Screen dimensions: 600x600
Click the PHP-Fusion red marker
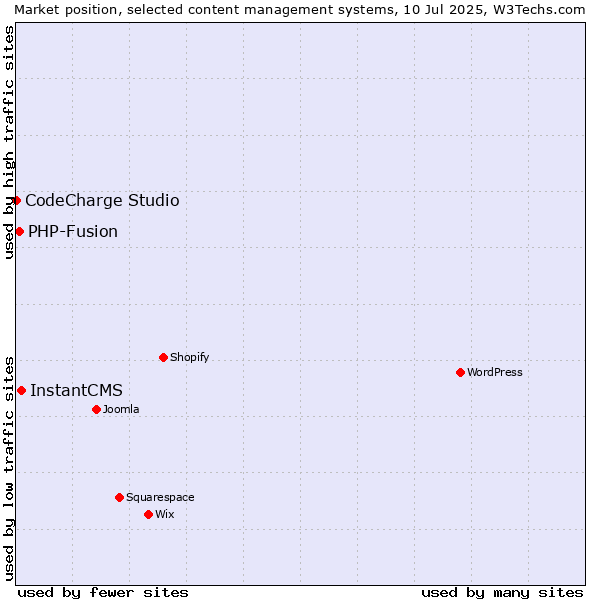20,232
